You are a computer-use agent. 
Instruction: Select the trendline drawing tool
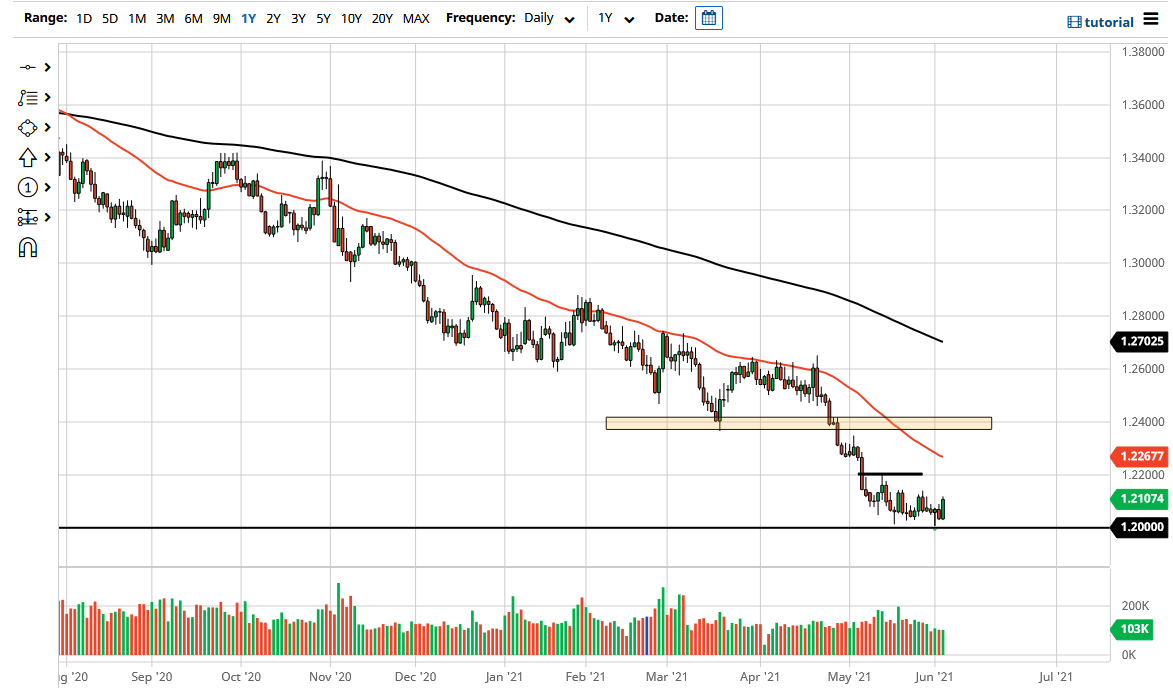26,67
